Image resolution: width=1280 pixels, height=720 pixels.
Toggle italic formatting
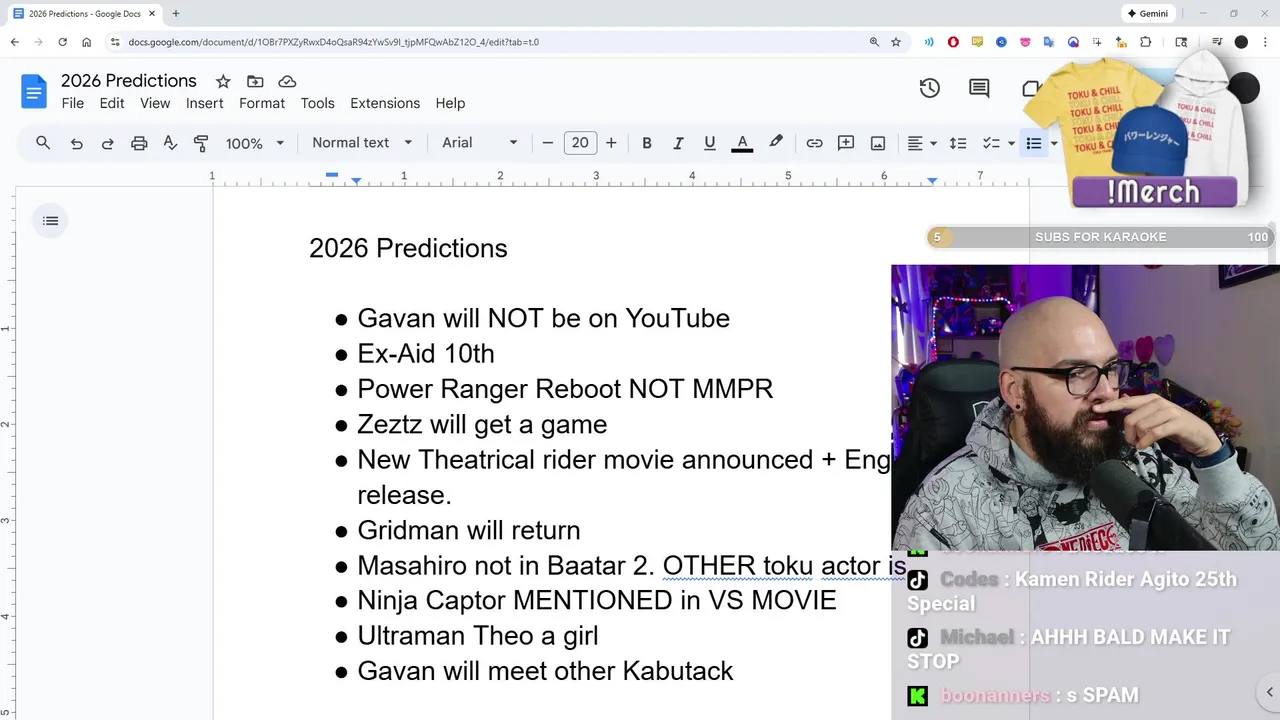(x=678, y=143)
